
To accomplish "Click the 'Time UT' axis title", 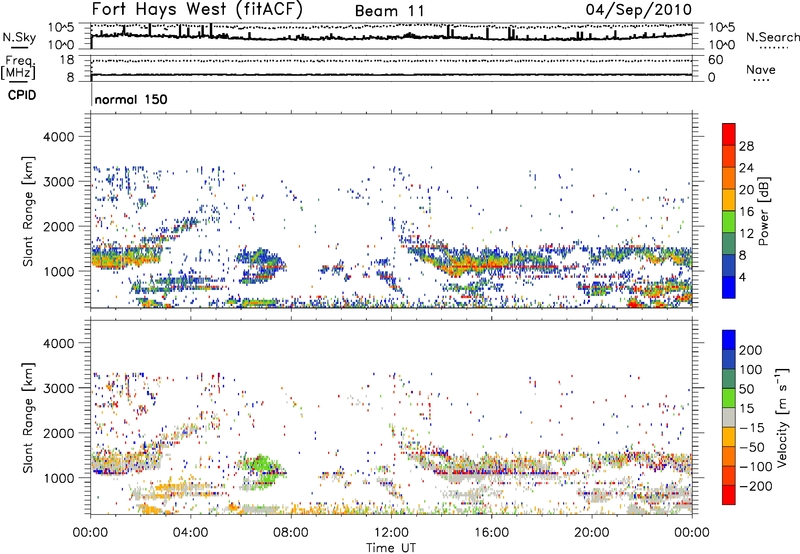I will tap(391, 548).
